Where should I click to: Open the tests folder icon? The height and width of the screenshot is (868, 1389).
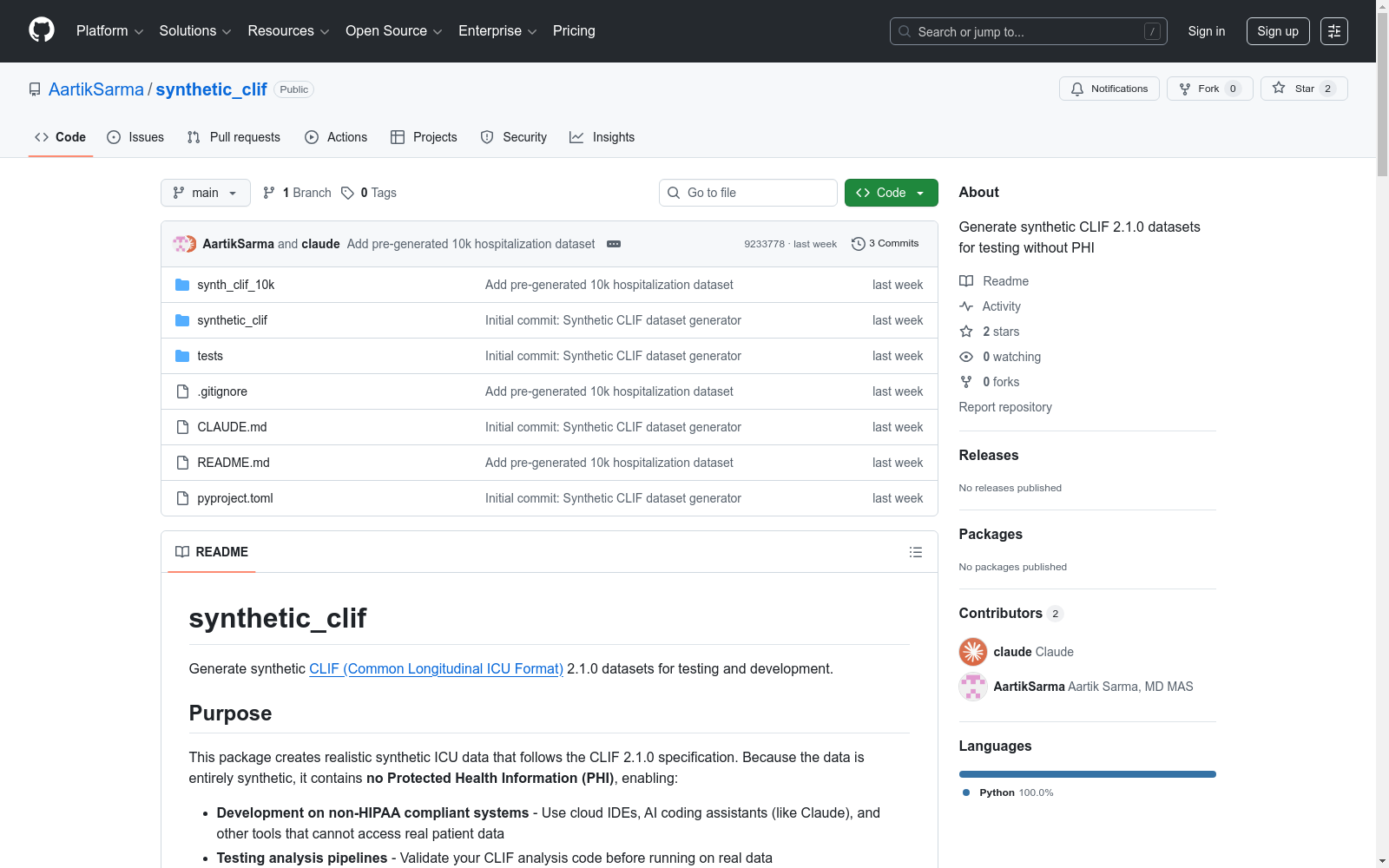coord(182,356)
